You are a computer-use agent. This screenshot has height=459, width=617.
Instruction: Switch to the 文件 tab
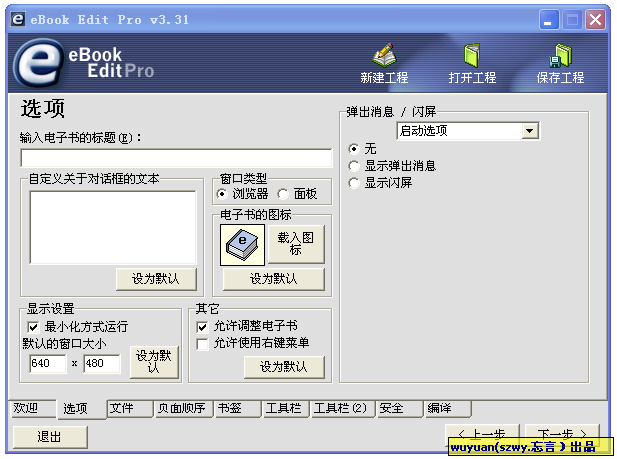tap(130, 408)
